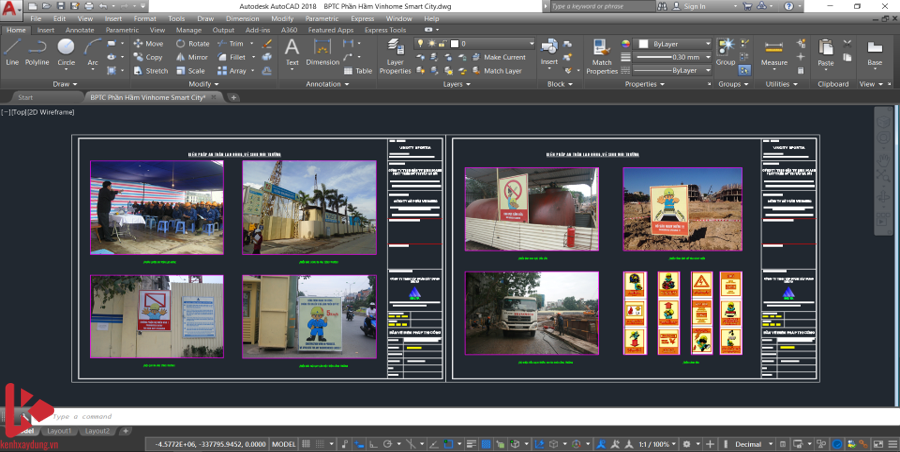Expand the Decimal units dropdown
This screenshot has height=452, width=900.
click(x=752, y=443)
